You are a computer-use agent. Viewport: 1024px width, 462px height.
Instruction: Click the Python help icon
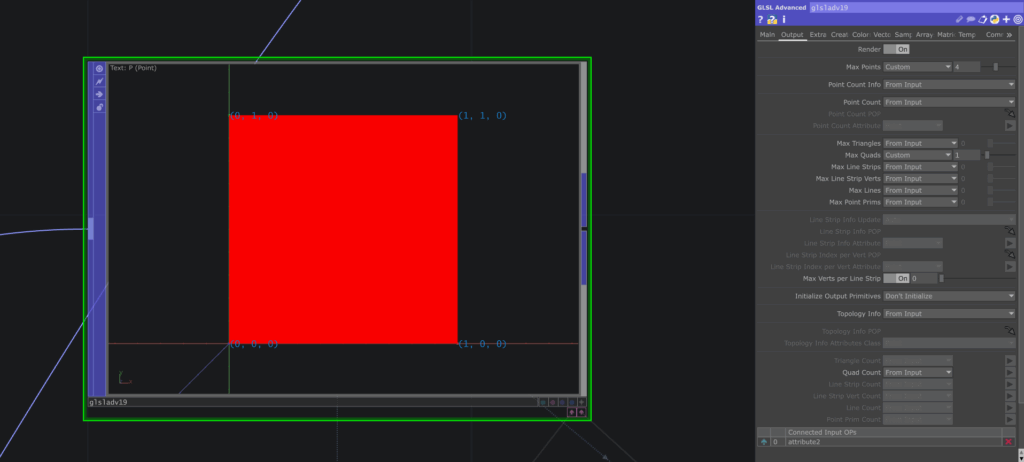tap(773, 20)
